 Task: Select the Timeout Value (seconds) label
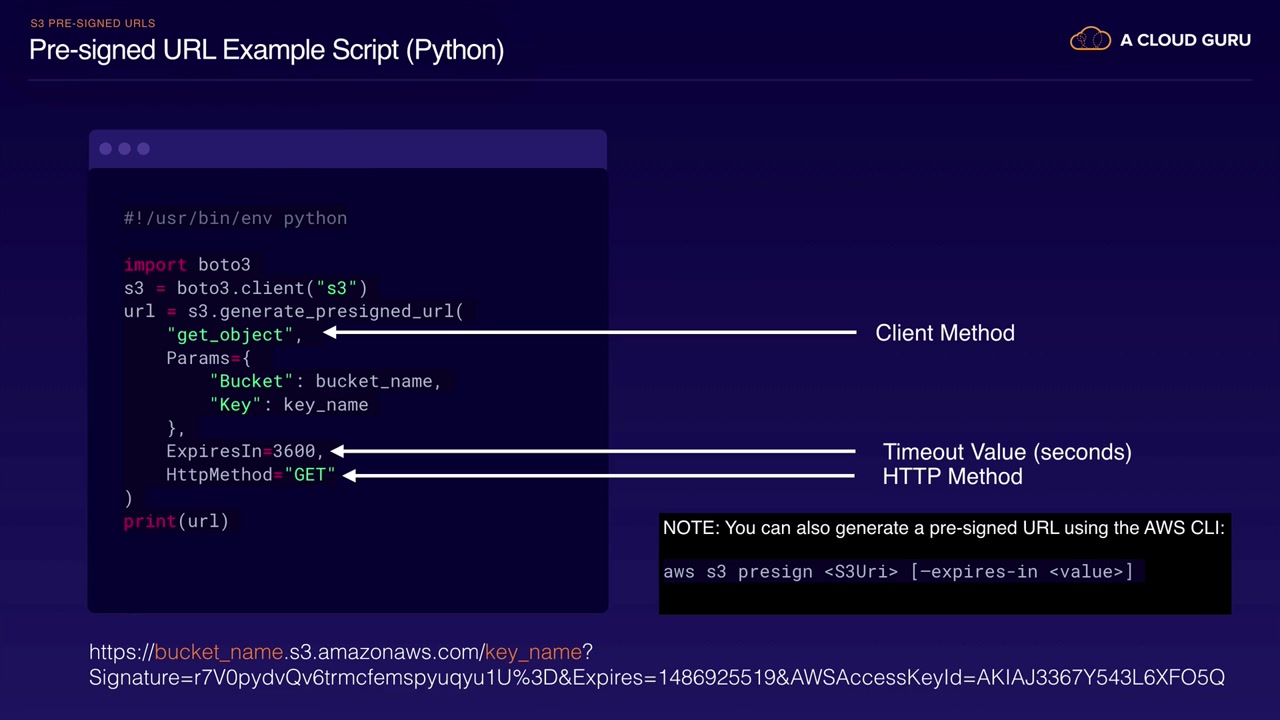[x=1007, y=452]
